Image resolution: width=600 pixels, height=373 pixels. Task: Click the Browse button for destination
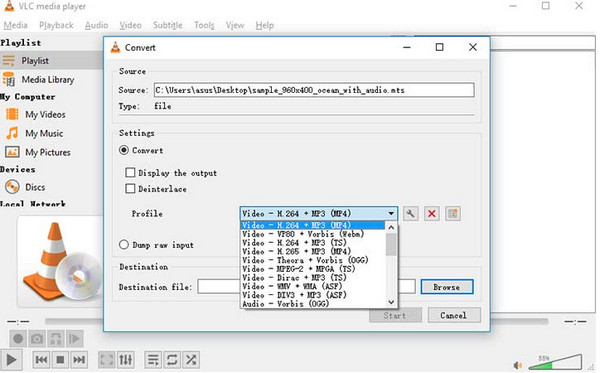point(447,287)
